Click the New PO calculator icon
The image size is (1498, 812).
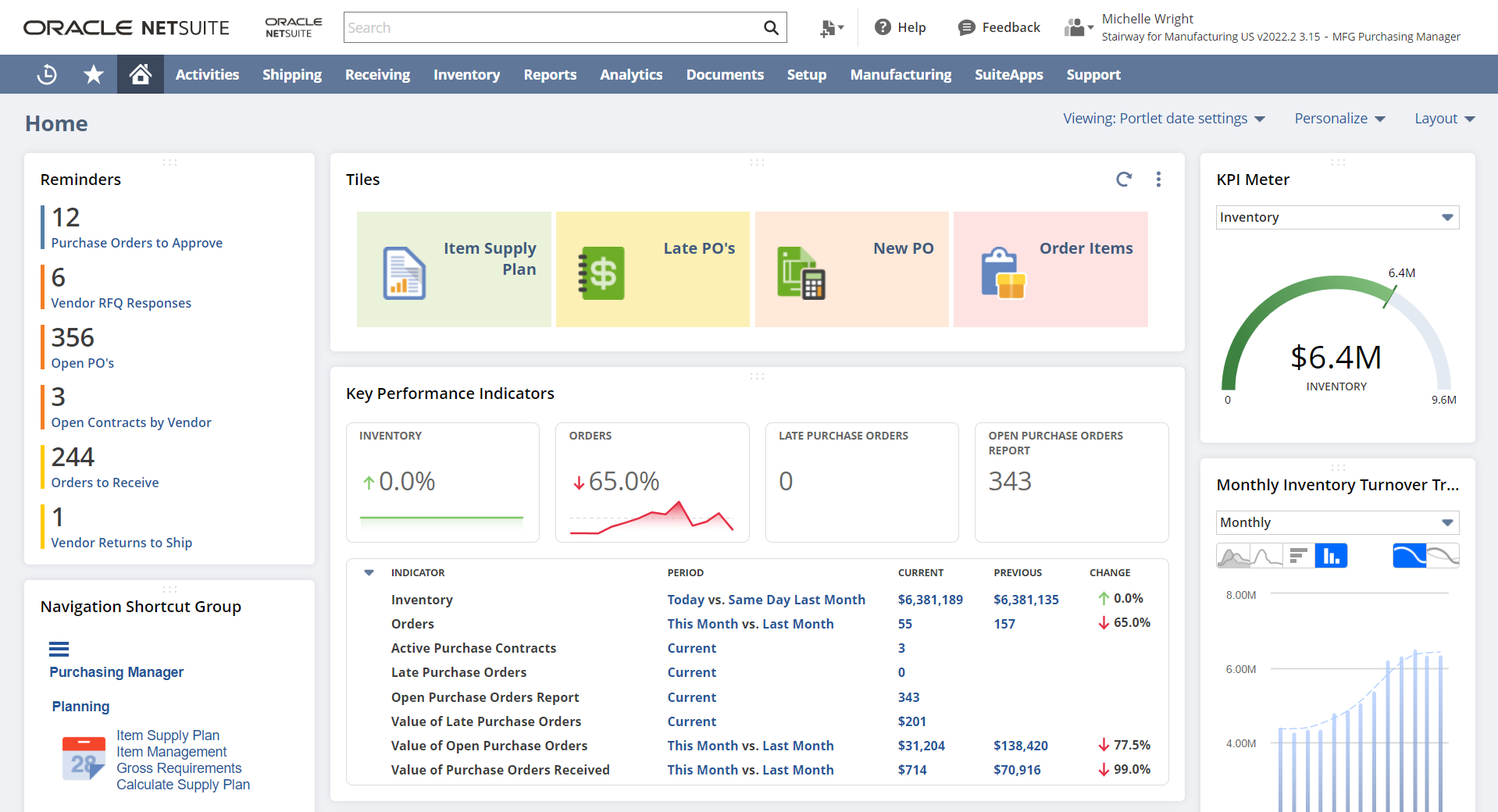pos(801,273)
